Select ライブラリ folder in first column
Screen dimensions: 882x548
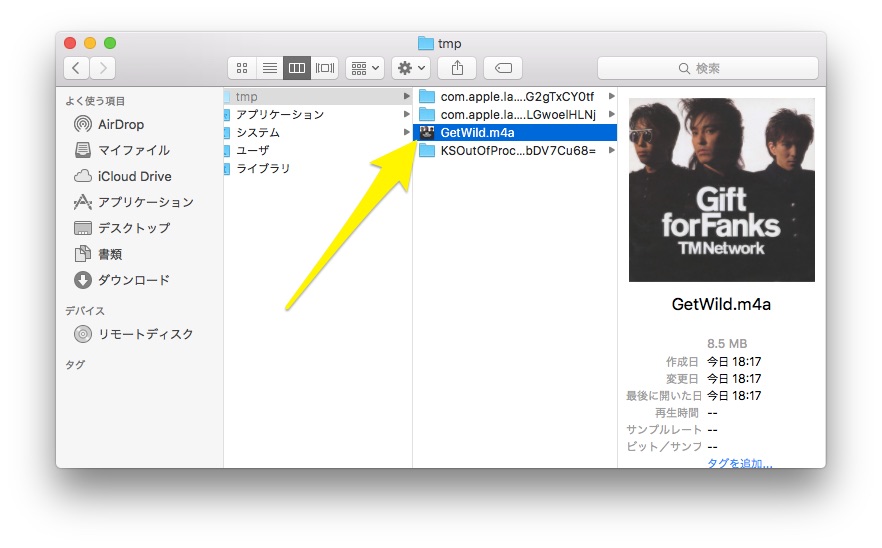point(318,168)
